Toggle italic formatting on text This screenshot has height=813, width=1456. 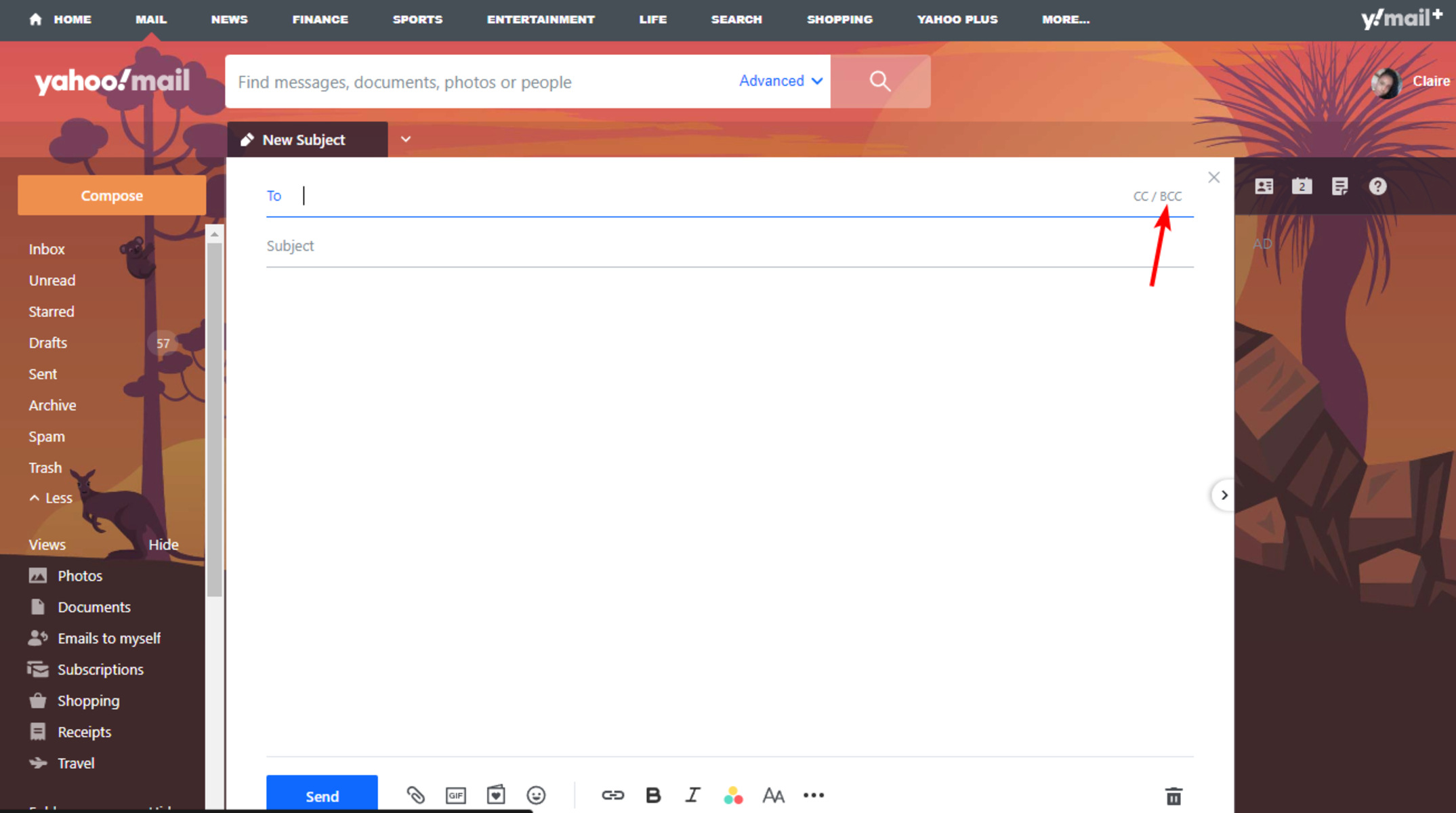(x=693, y=796)
